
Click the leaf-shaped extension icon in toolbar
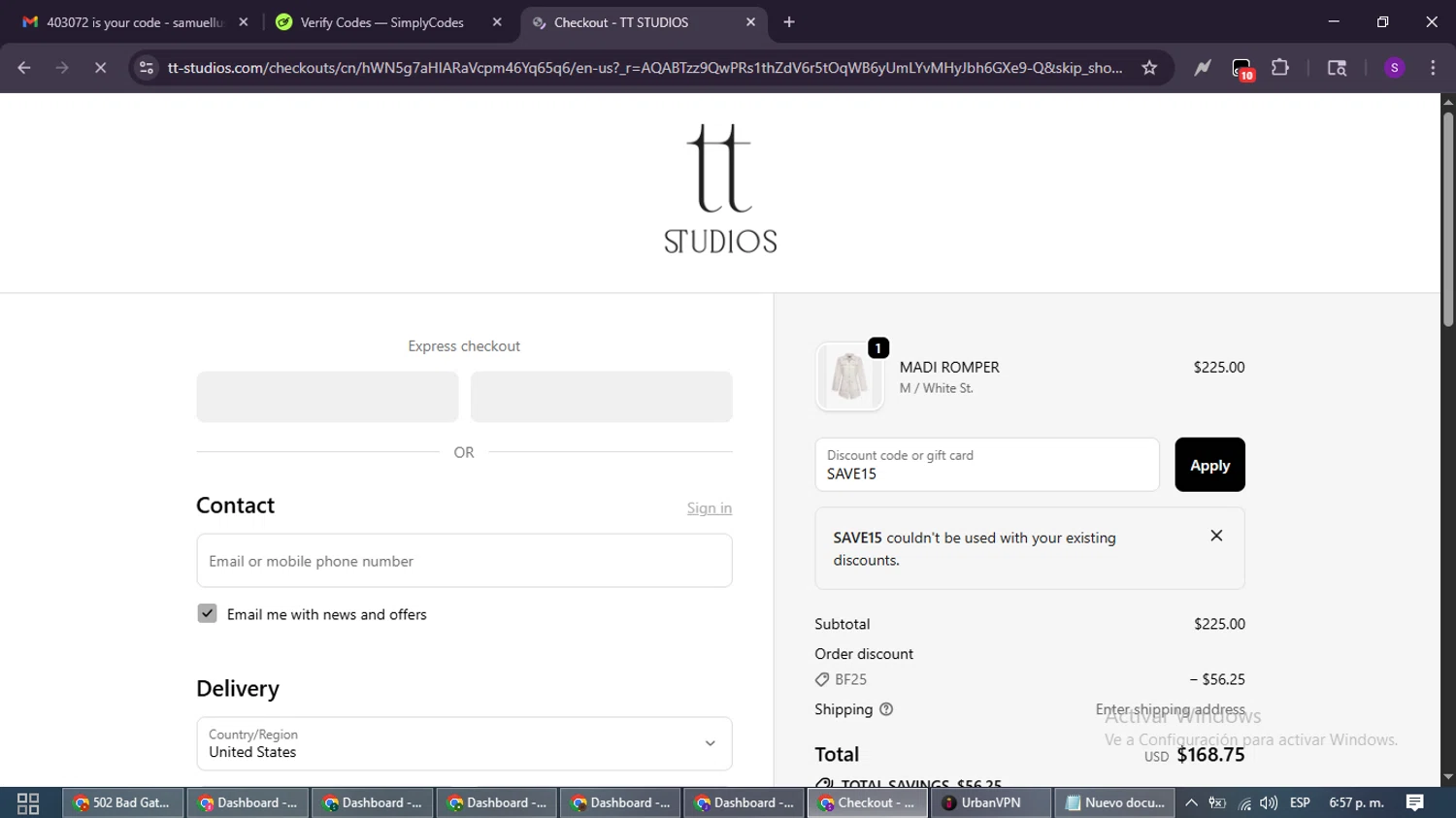pos(1203,68)
